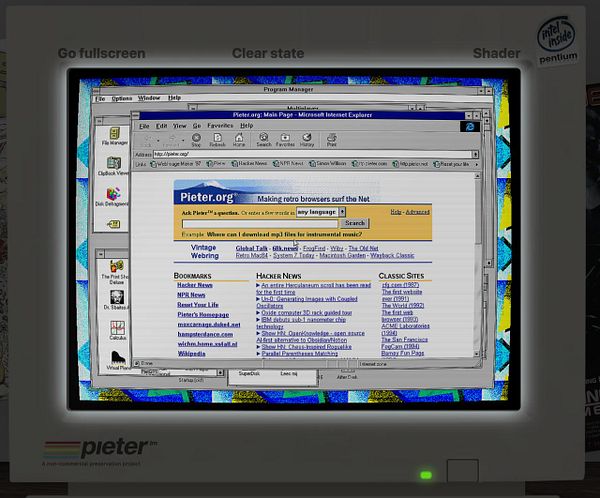Open the Macintosh Garden webring link
Image resolution: width=600 pixels, height=498 pixels.
(342, 255)
